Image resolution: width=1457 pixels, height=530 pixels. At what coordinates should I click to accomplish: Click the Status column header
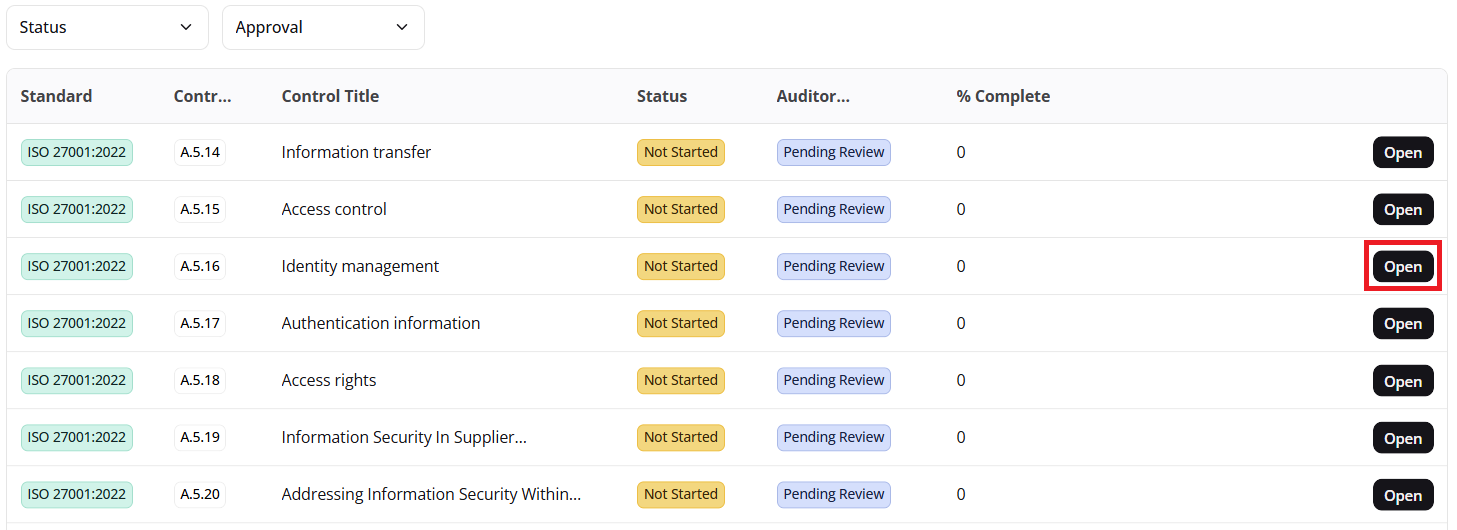pos(661,96)
